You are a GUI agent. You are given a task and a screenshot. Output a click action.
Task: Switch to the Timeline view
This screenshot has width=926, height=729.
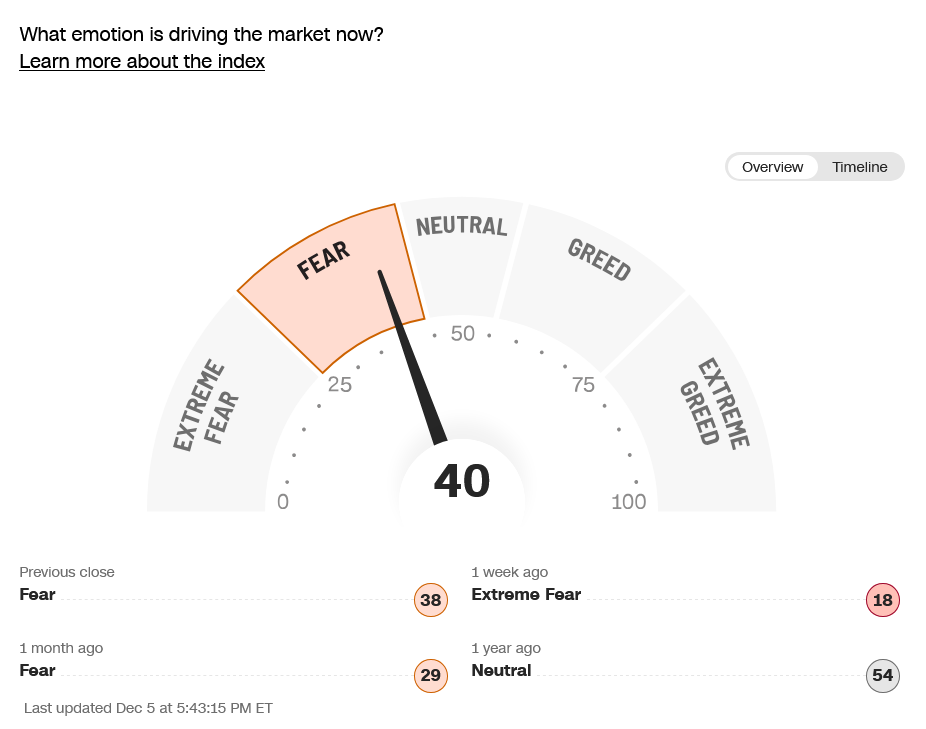(x=860, y=167)
